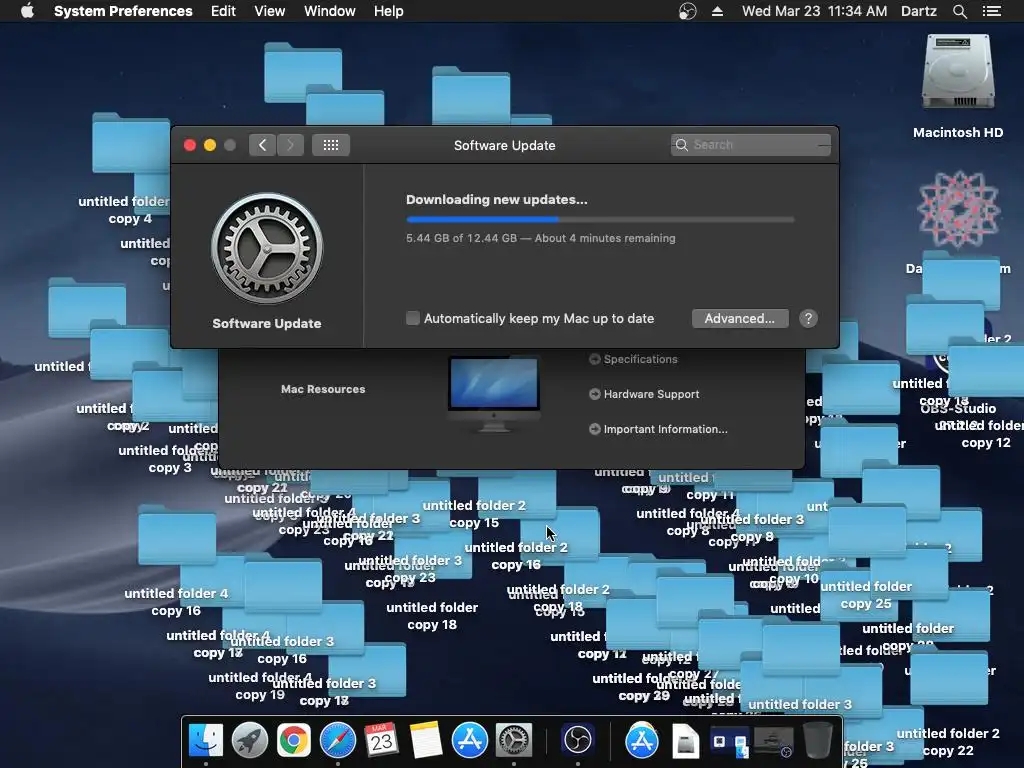Open Notification Center list icon
Image resolution: width=1024 pixels, height=768 pixels.
992,11
